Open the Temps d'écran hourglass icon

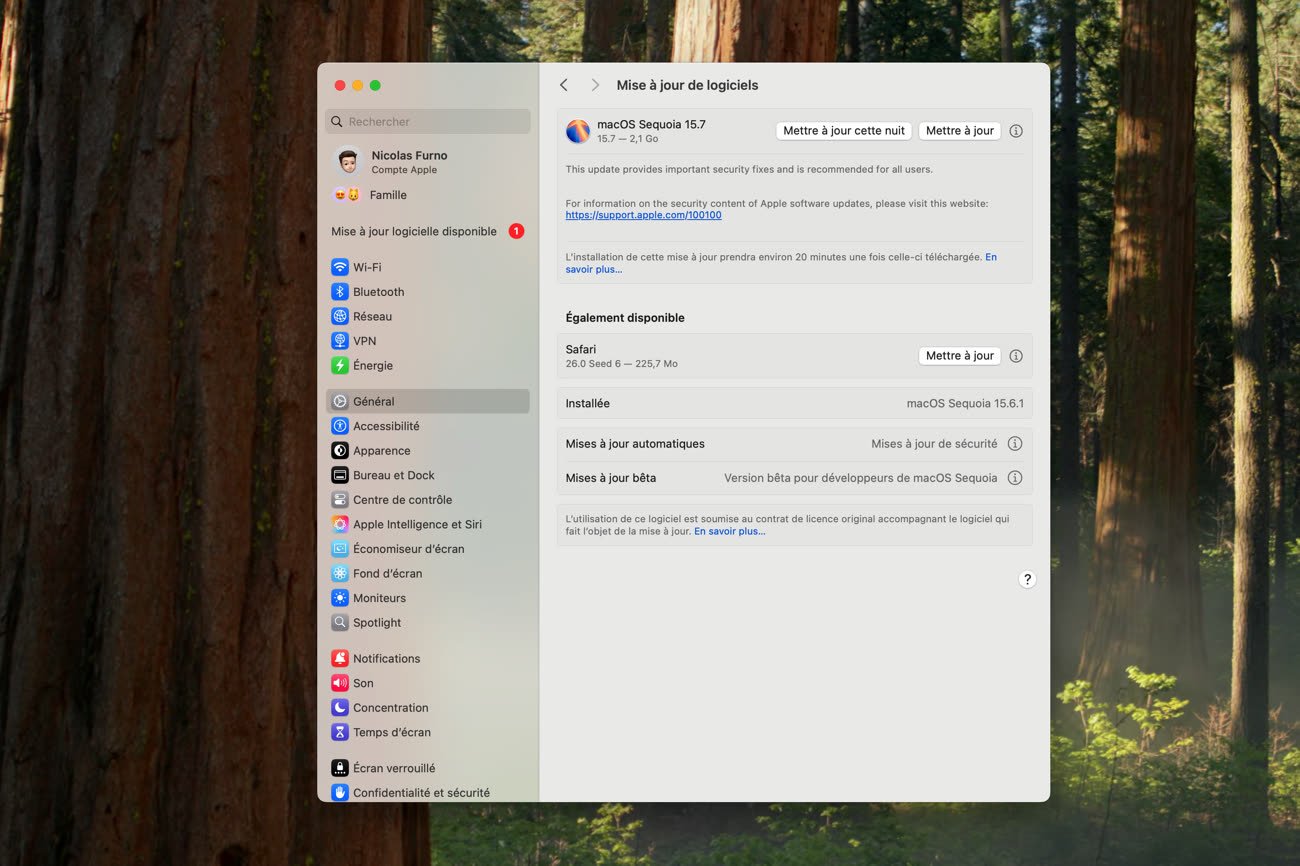pos(340,732)
